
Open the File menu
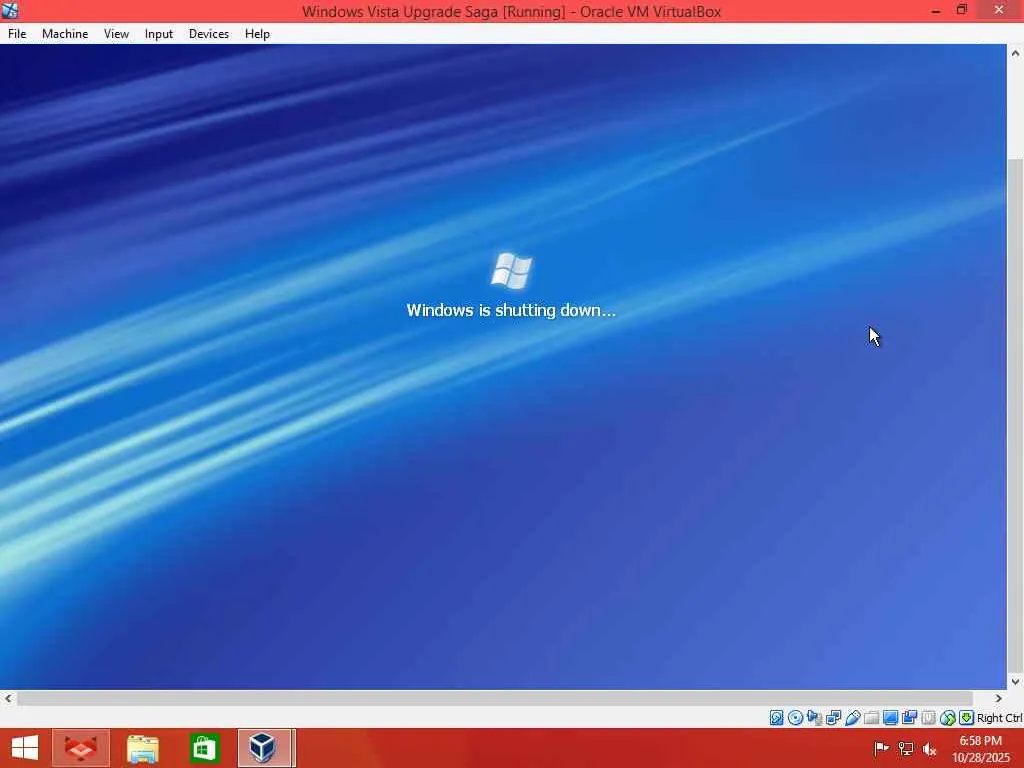click(17, 34)
